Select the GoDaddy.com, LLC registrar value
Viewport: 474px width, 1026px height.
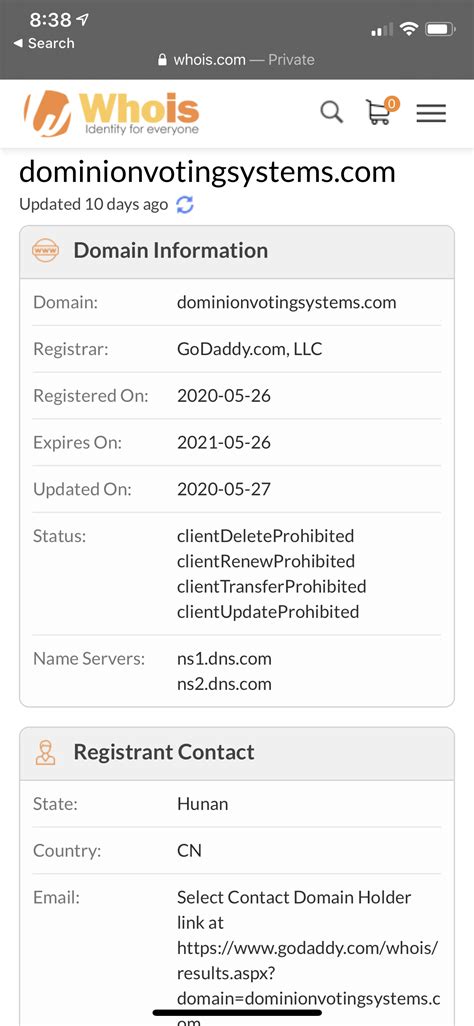(249, 349)
